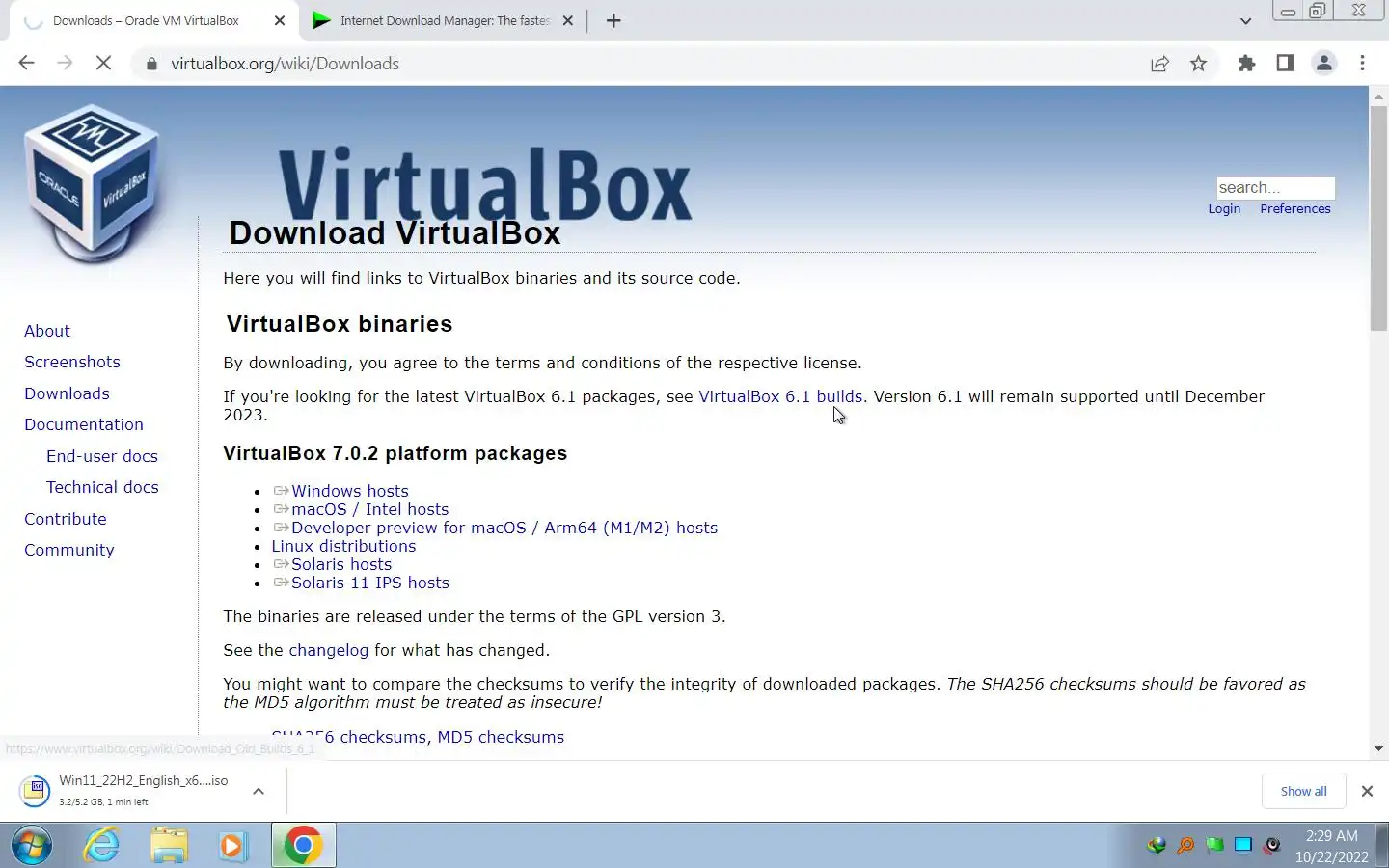Open Solaris 11 IPS hosts link
1389x868 pixels.
(370, 583)
